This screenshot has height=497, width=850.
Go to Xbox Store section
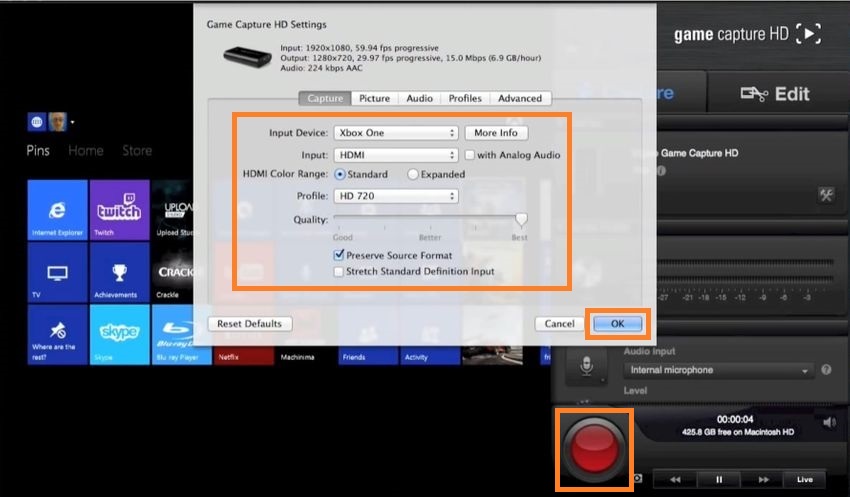137,151
